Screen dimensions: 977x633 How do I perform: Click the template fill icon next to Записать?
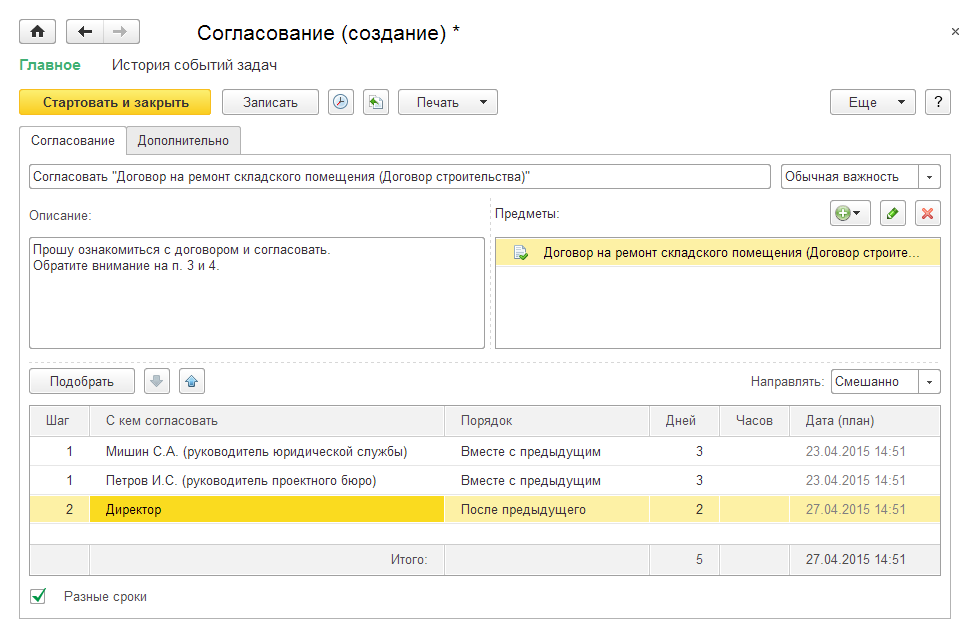click(x=376, y=102)
